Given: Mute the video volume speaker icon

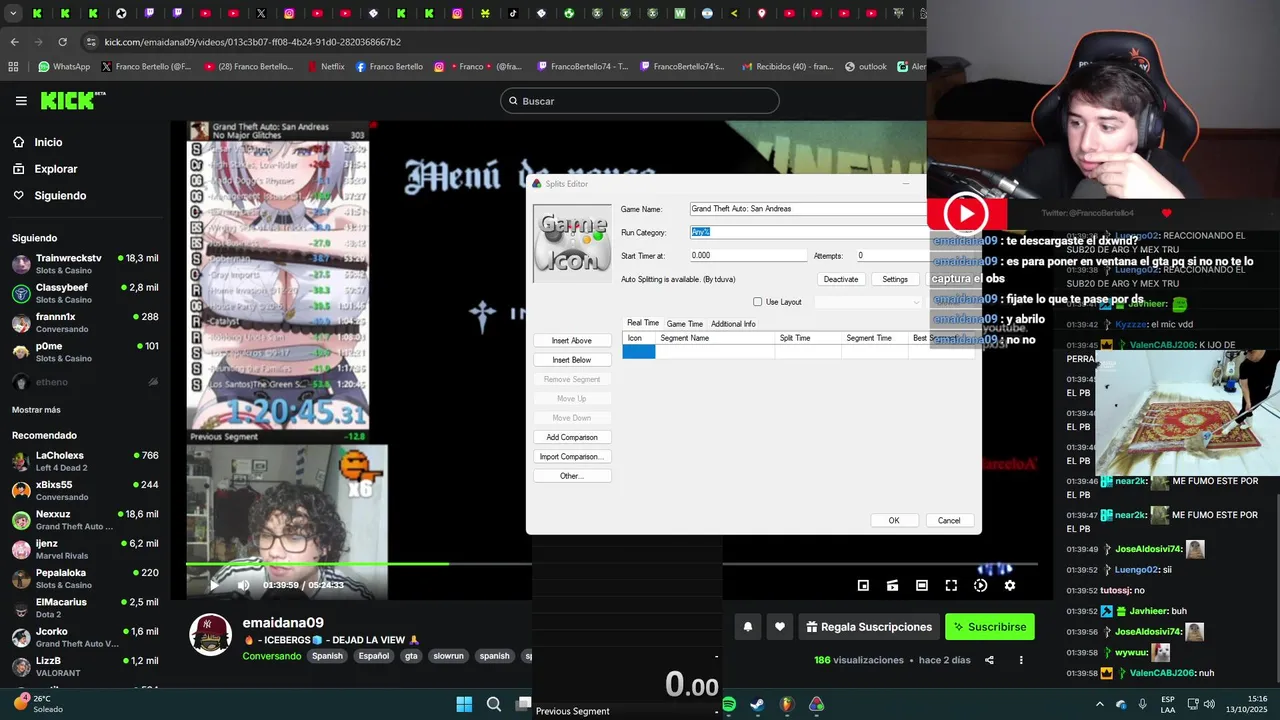Looking at the screenshot, I should [x=243, y=585].
